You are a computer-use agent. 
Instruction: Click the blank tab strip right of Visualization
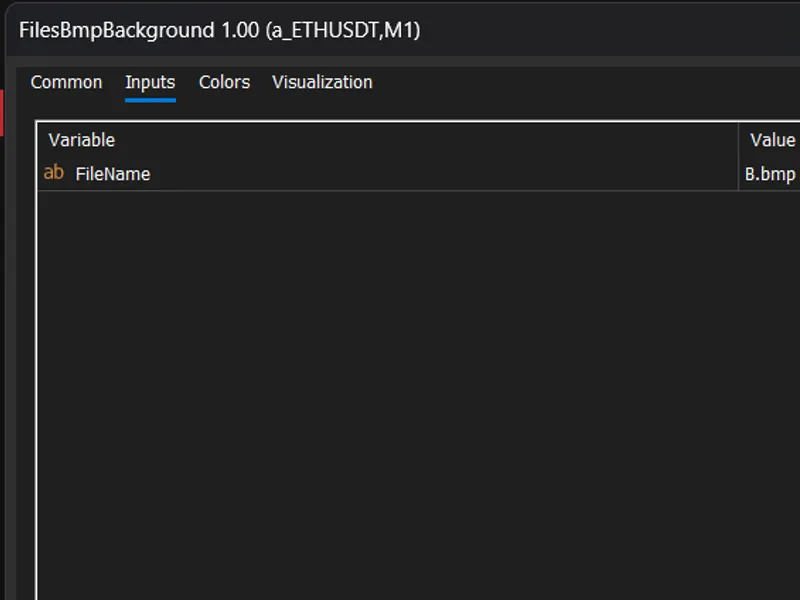[587, 83]
